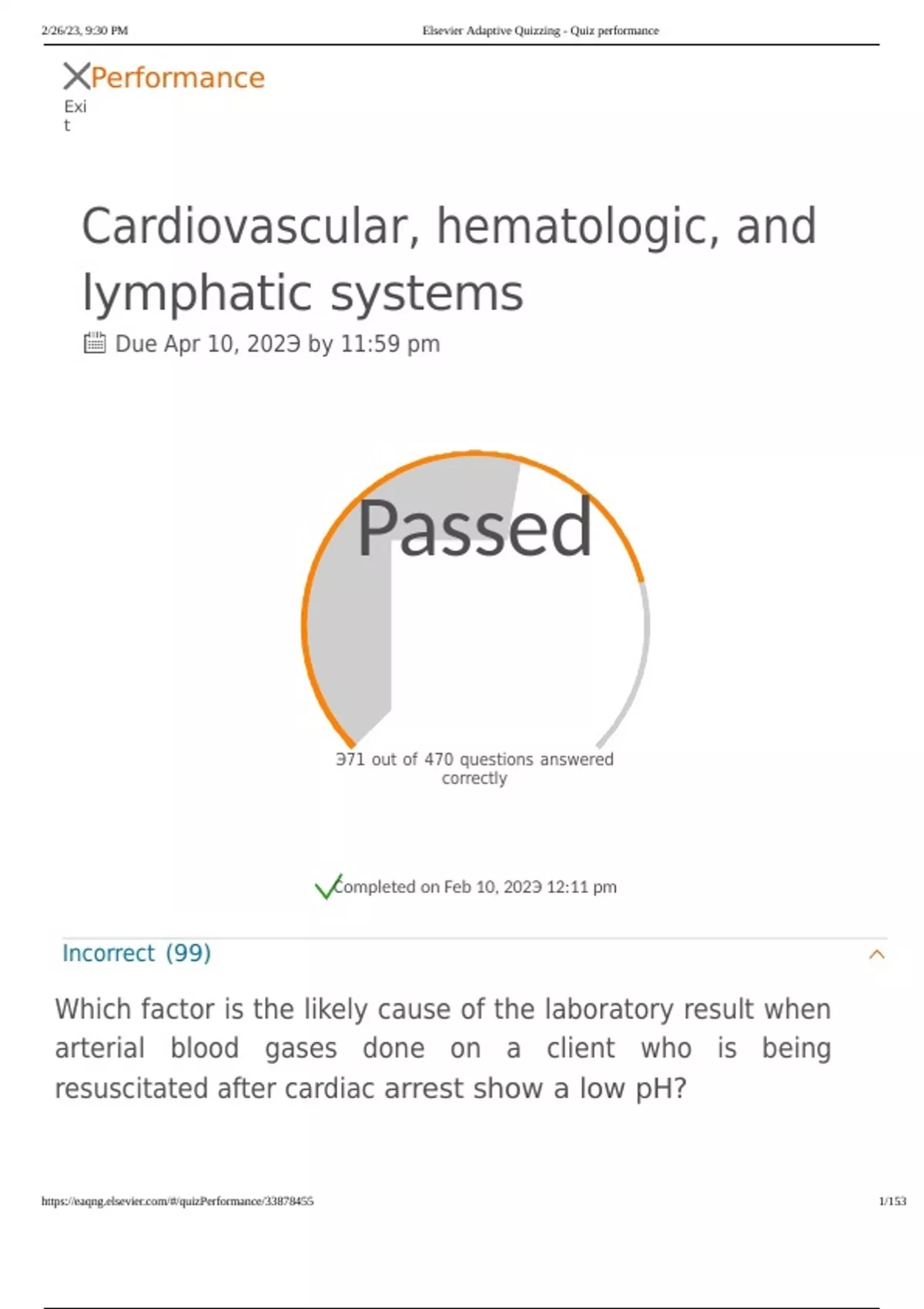The image size is (924, 1309).
Task: Select the Cardiovascular, hematologic, and lymphatic systems title
Action: click(x=449, y=259)
